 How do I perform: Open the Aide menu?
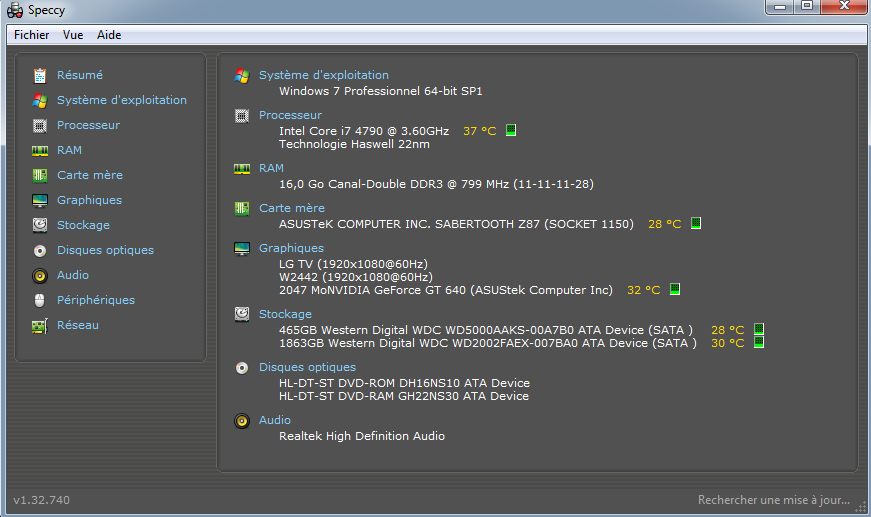tap(109, 35)
